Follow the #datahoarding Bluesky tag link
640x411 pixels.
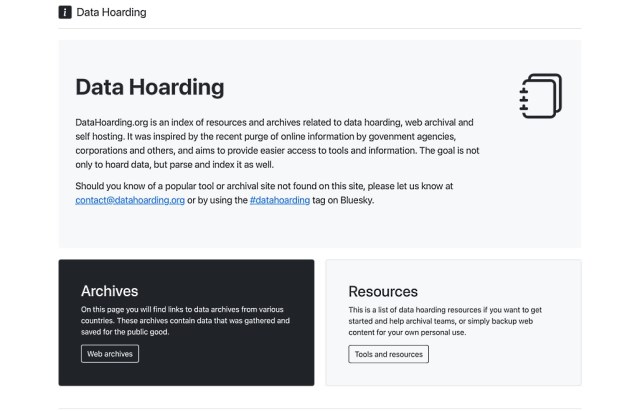(x=280, y=200)
